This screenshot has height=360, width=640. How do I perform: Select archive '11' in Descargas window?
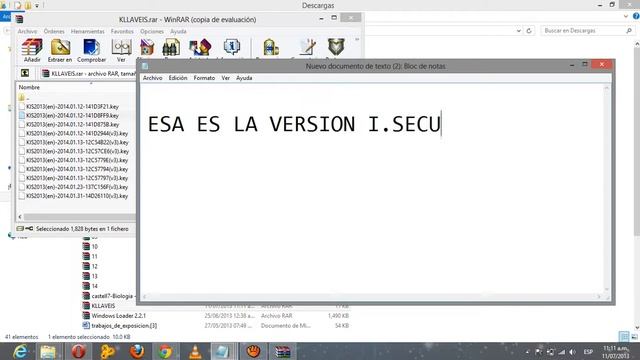[90, 256]
